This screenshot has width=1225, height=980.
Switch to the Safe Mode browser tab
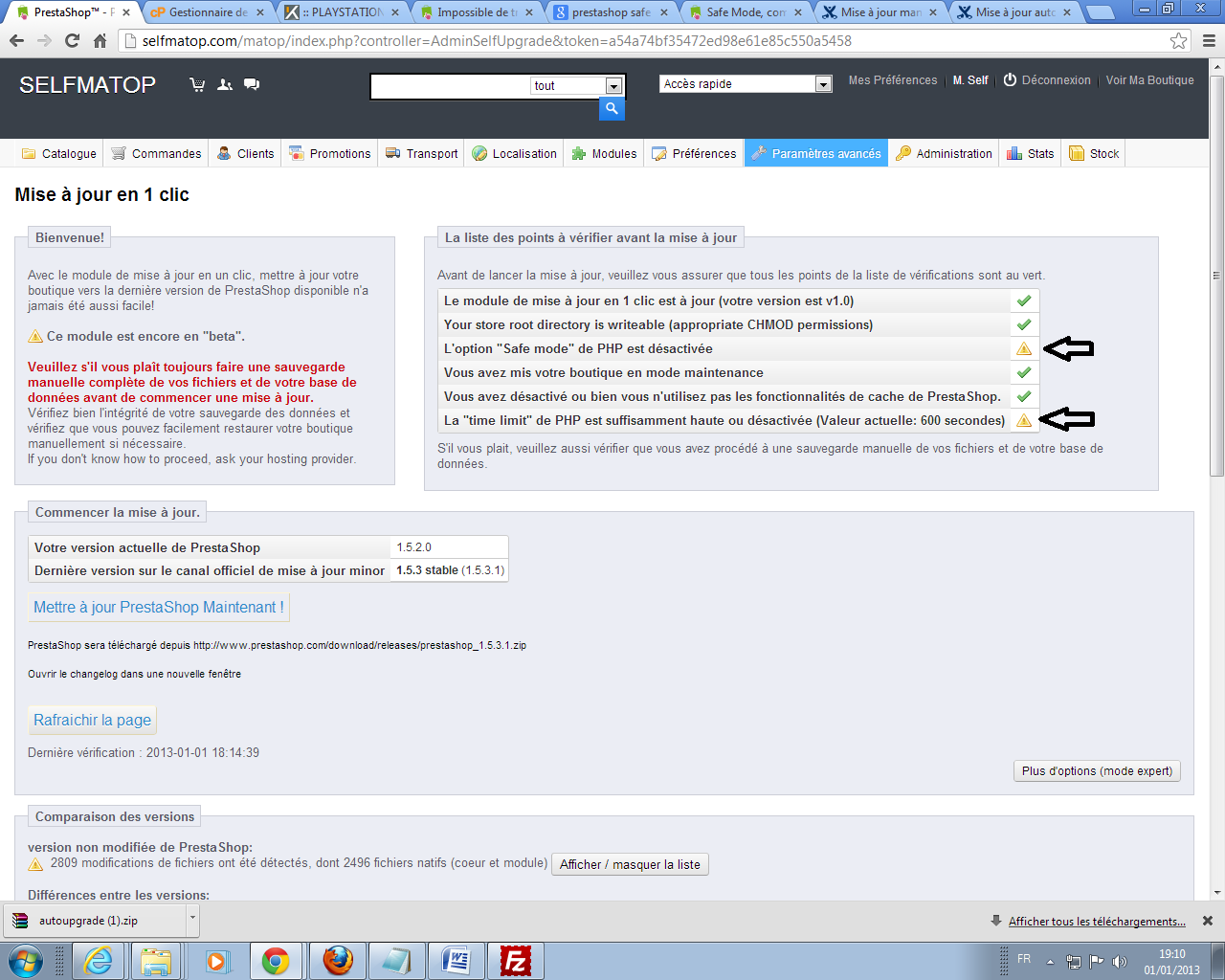(746, 12)
